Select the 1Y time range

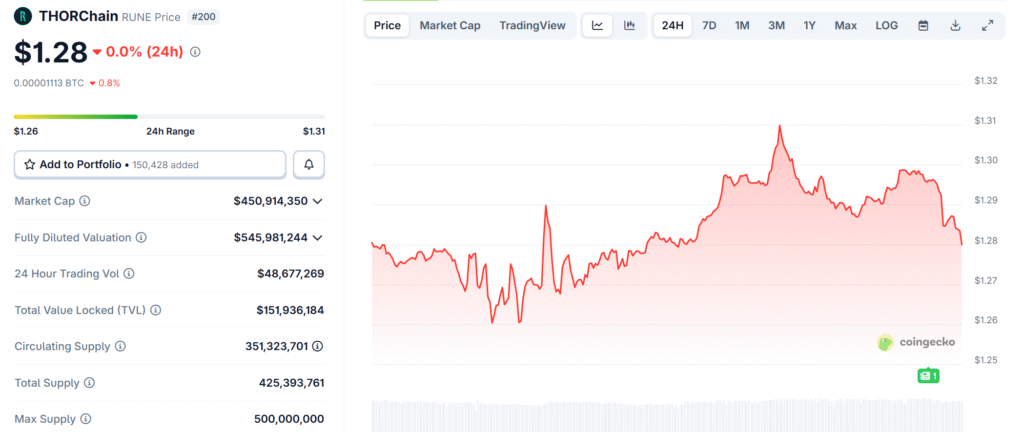[810, 25]
